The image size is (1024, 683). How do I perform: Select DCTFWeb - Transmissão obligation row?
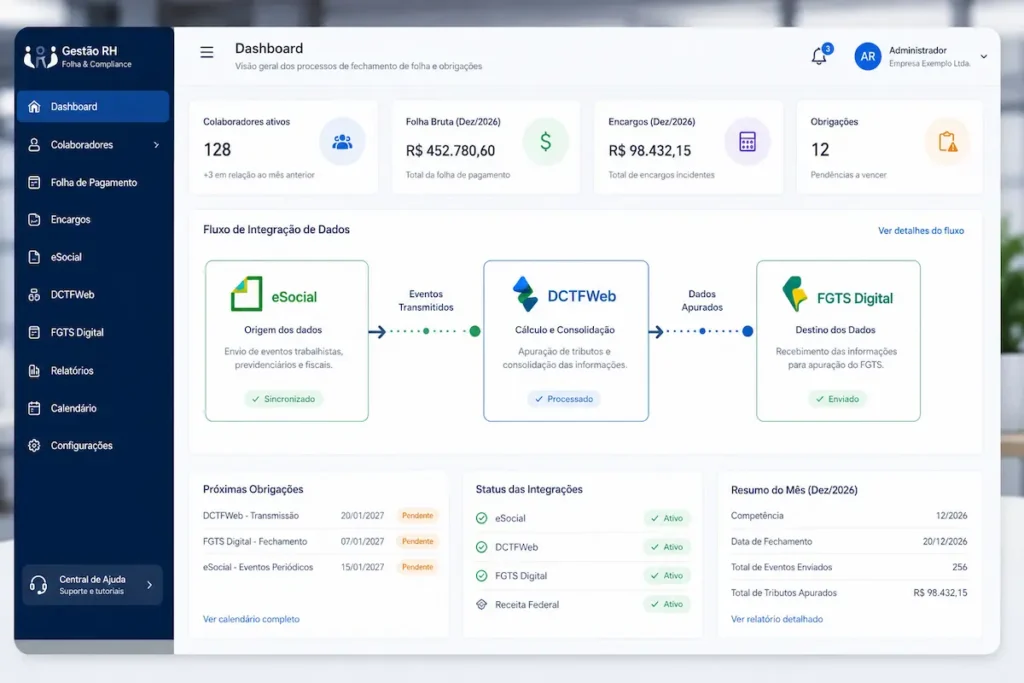(320, 515)
